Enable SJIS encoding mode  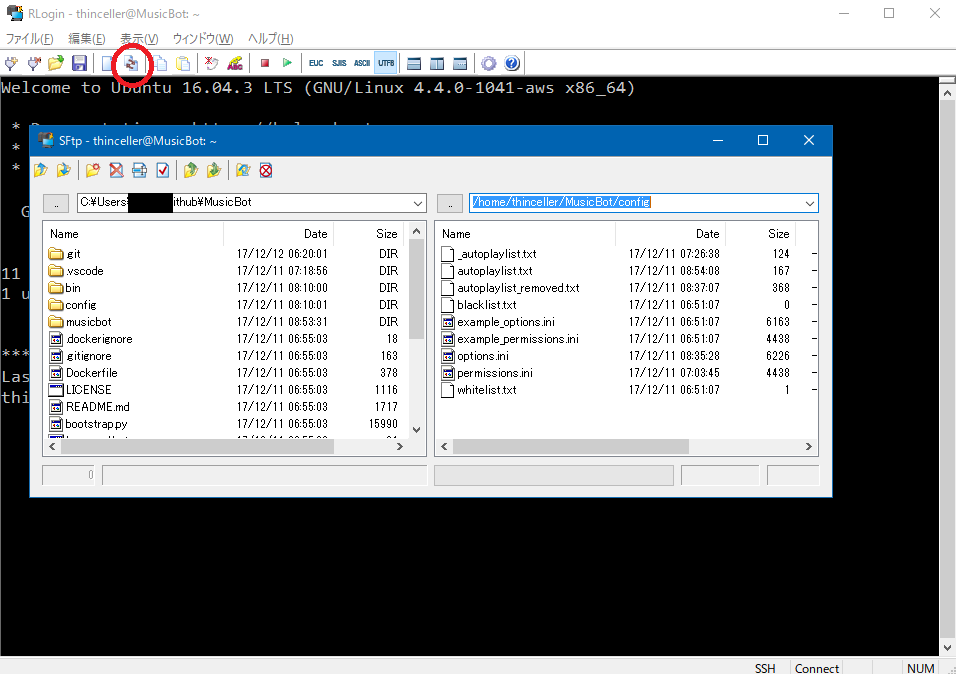click(338, 62)
